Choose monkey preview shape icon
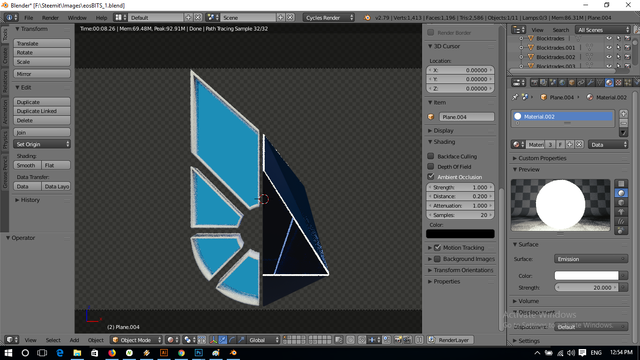This screenshot has height=360, width=640. click(621, 212)
